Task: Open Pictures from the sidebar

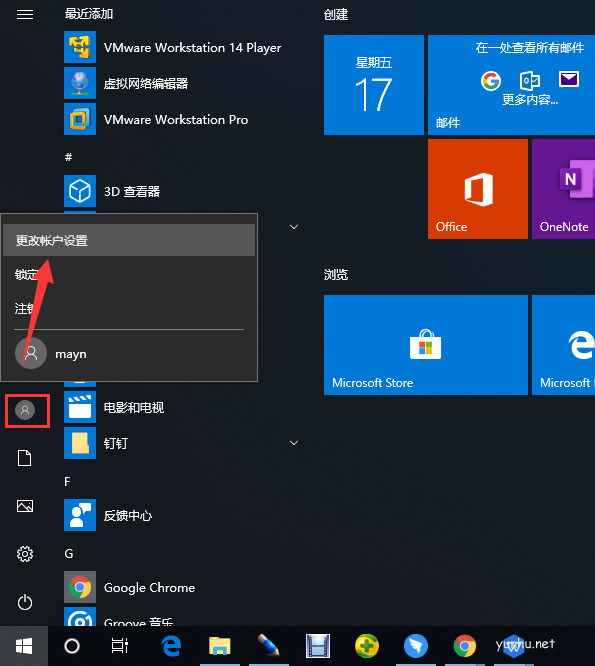Action: pyautogui.click(x=25, y=506)
